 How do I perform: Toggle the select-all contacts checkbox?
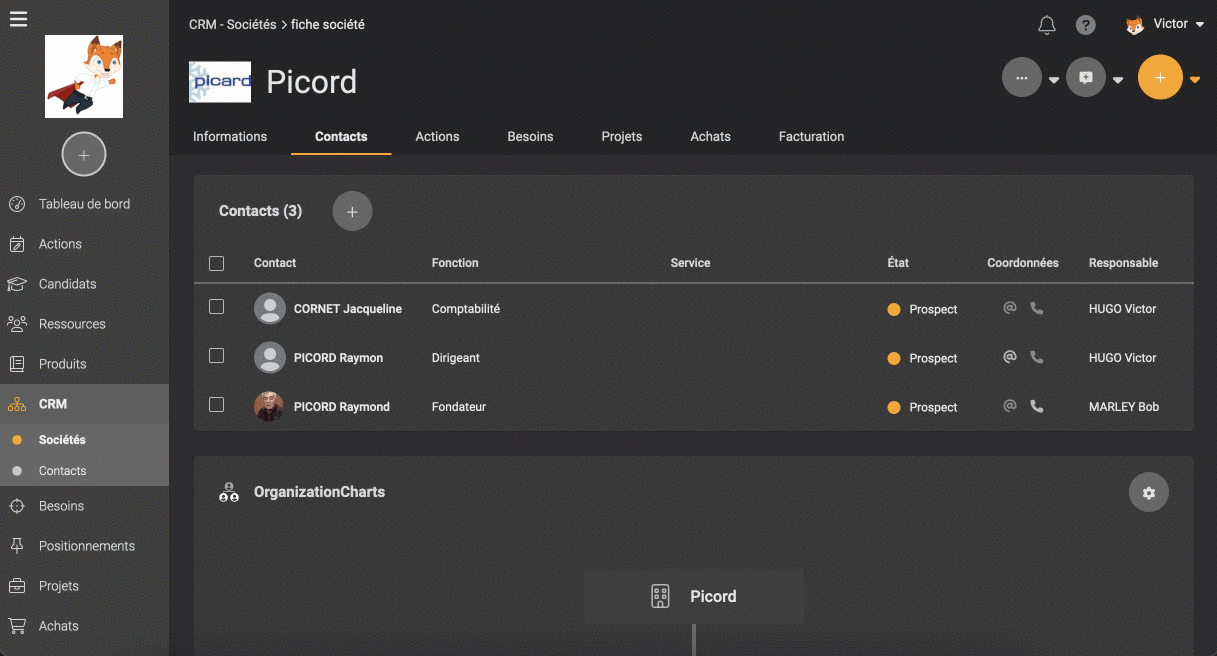pyautogui.click(x=216, y=263)
